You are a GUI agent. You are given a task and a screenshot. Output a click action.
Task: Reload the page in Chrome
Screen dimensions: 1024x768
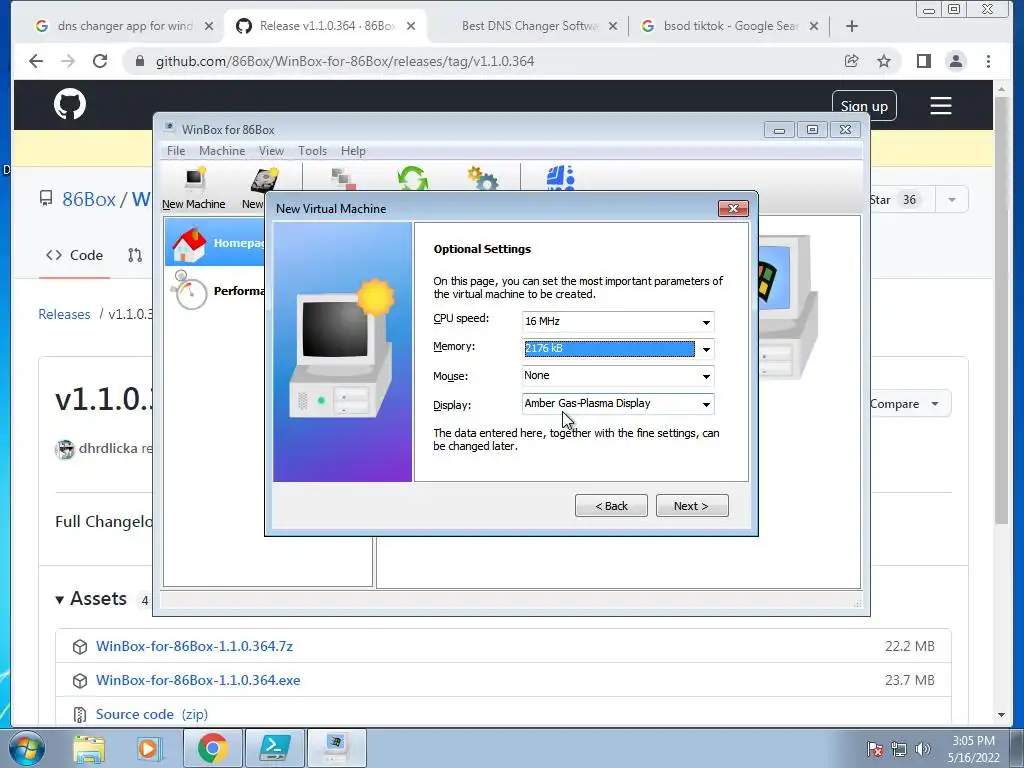tap(100, 61)
